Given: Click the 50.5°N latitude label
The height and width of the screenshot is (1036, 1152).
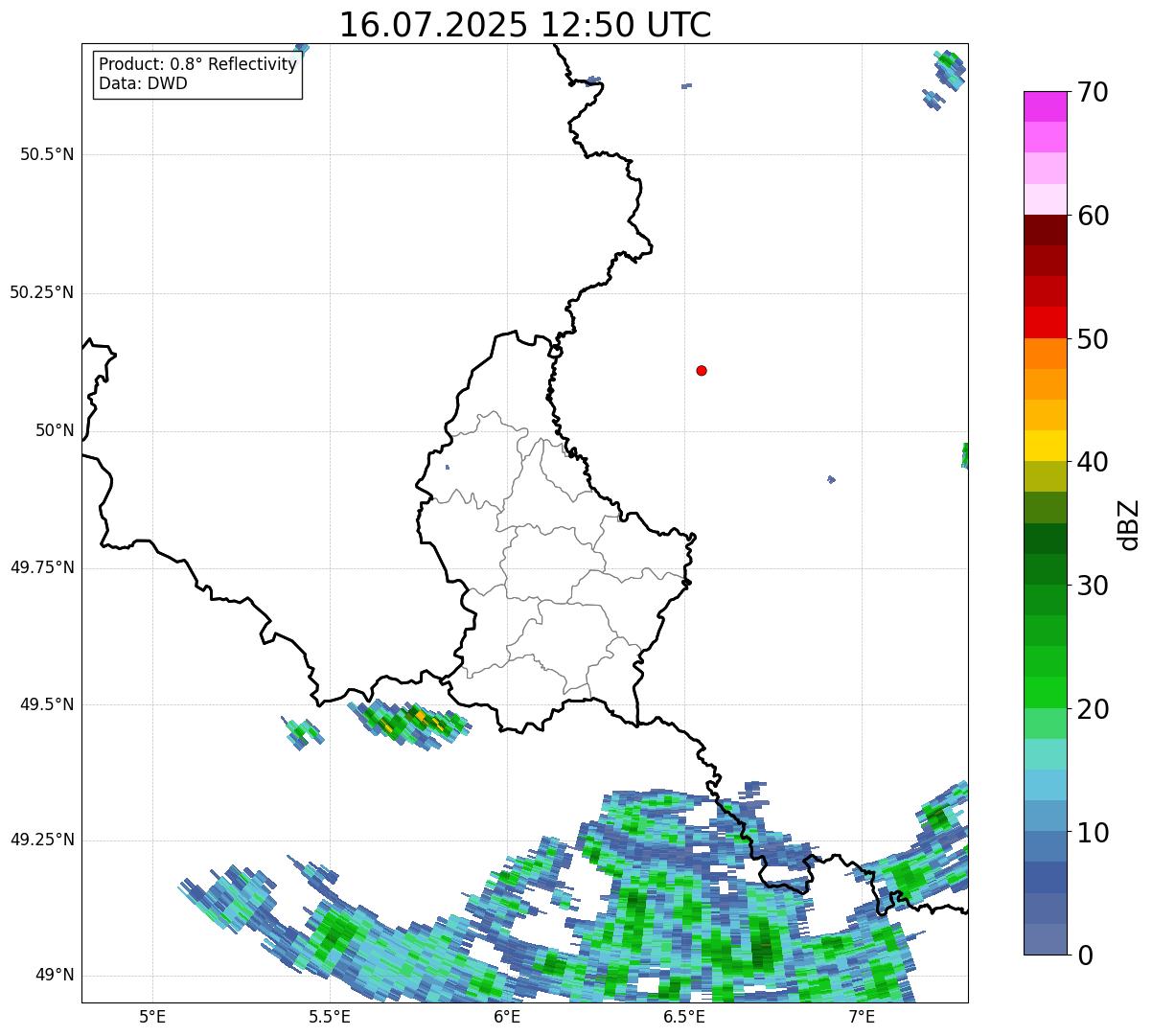Looking at the screenshot, I should click(47, 154).
